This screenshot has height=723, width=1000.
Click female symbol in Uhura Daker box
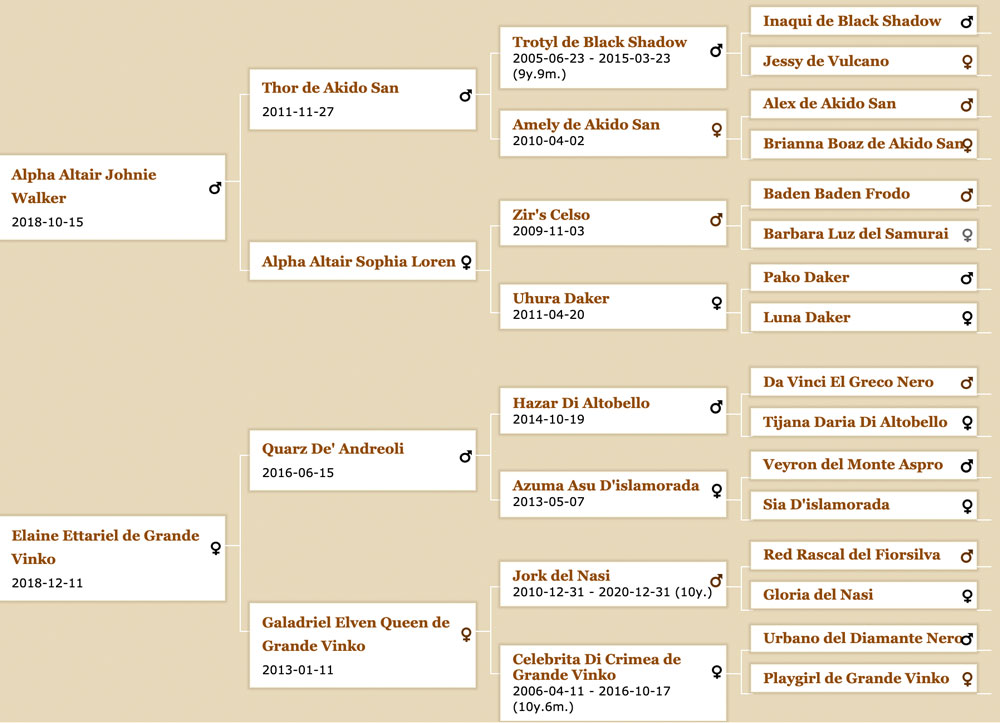pyautogui.click(x=717, y=303)
